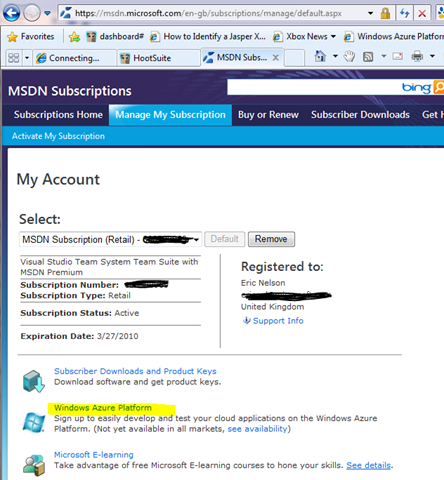Image resolution: width=444 pixels, height=480 pixels.
Task: Open Subscriber Downloads and Product Keys link
Action: pyautogui.click(x=135, y=371)
